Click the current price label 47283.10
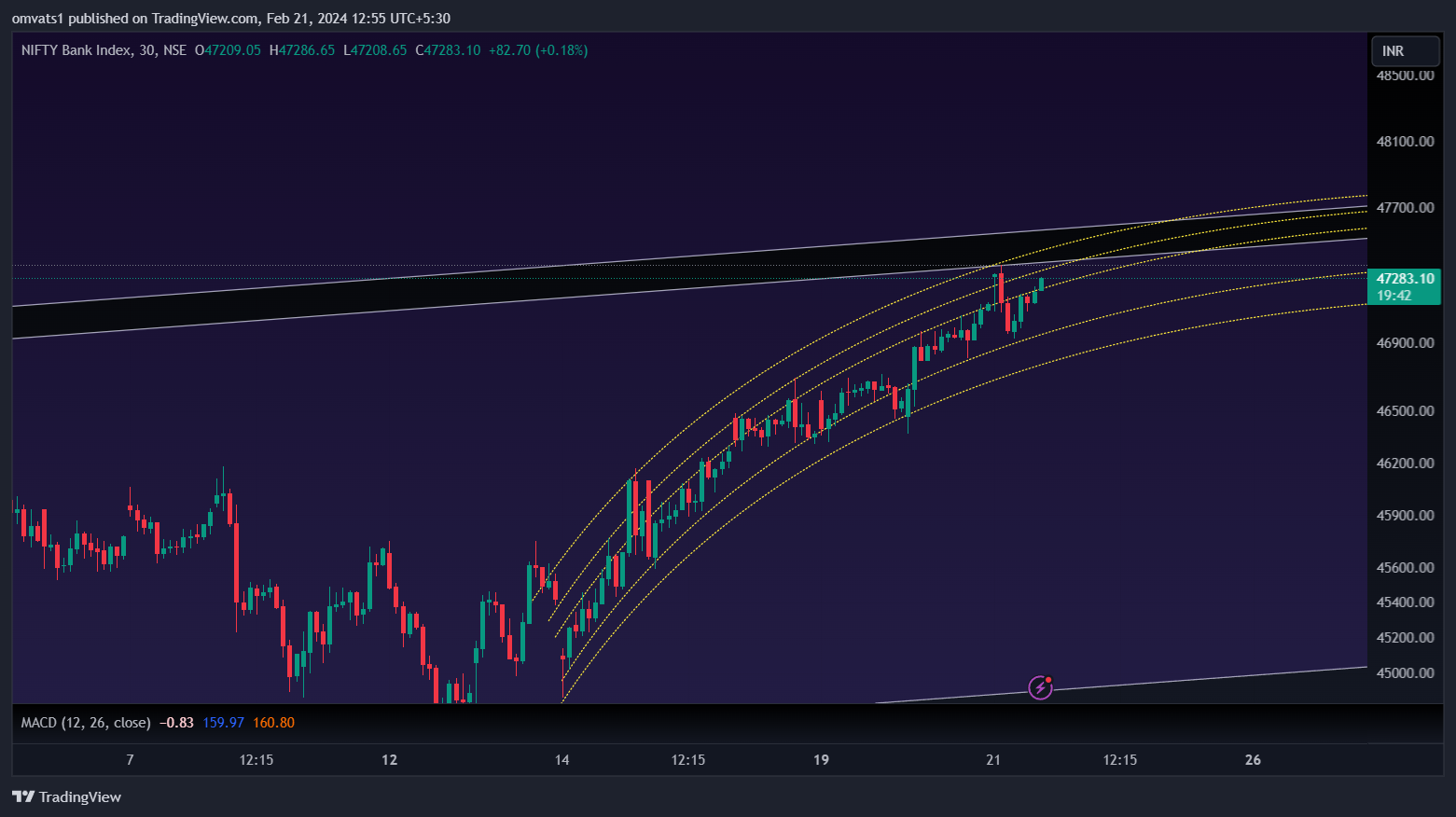Viewport: 1456px width, 817px height. (x=1405, y=279)
